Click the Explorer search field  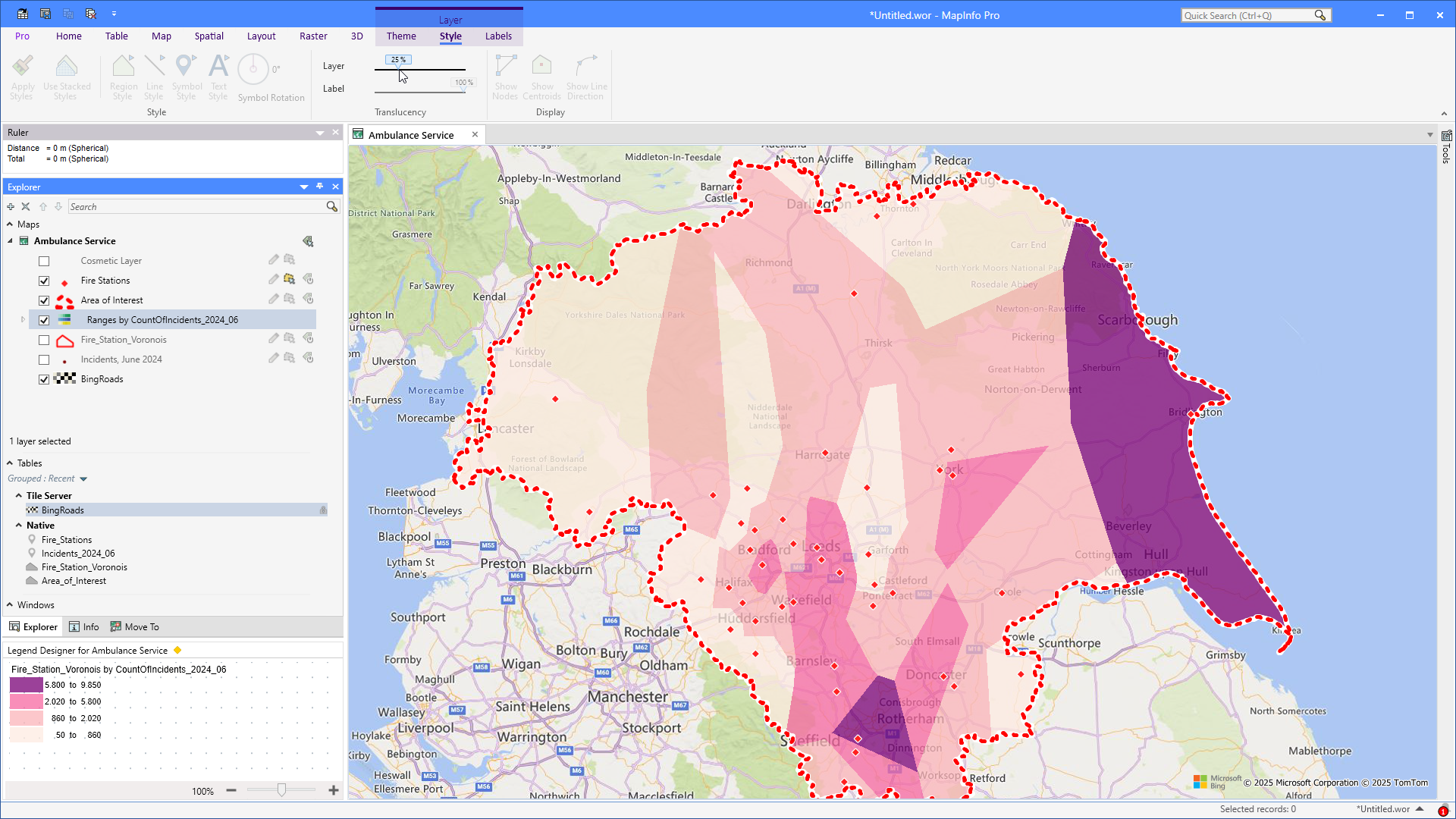click(x=196, y=206)
